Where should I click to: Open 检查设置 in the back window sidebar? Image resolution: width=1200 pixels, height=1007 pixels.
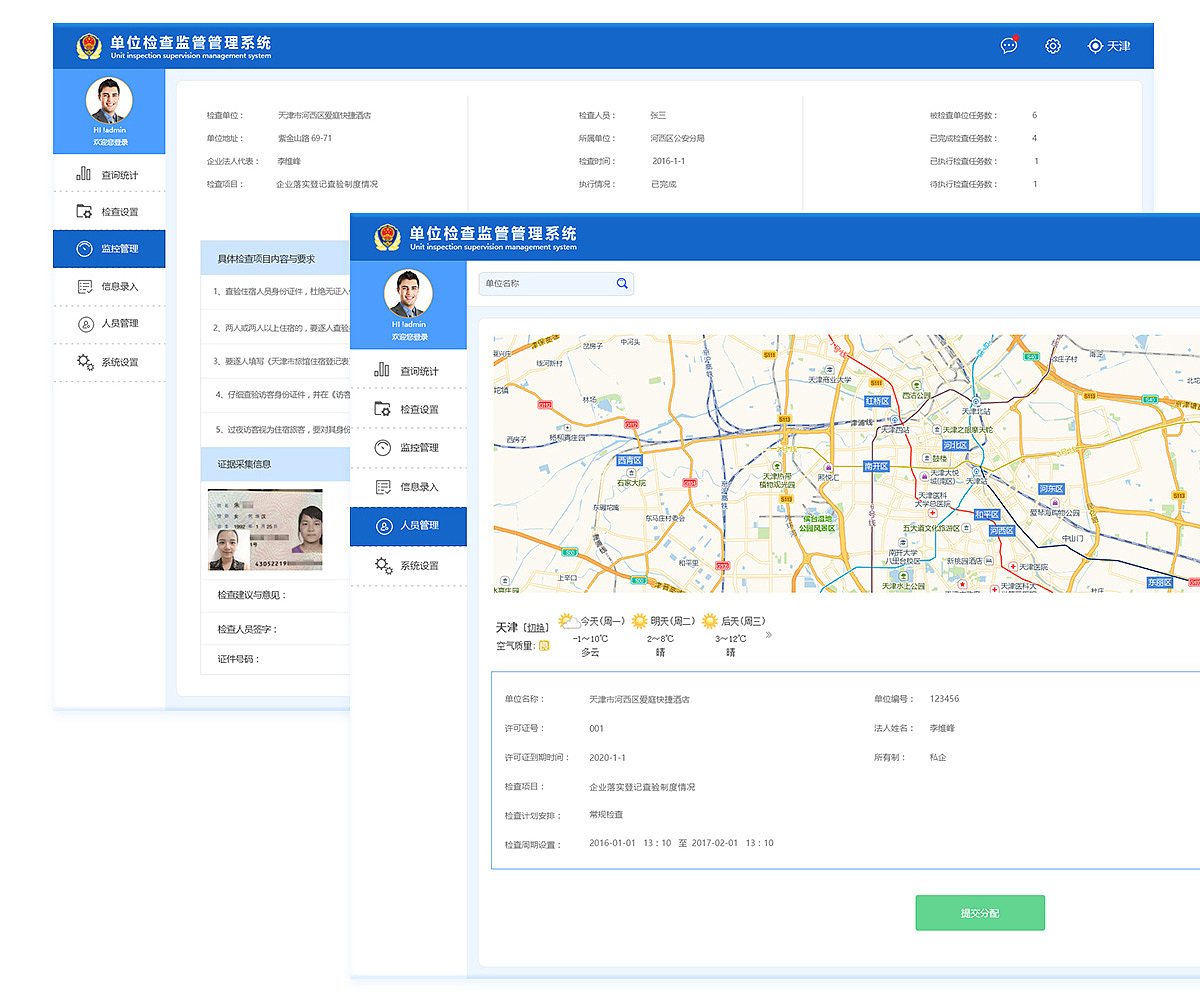[109, 212]
